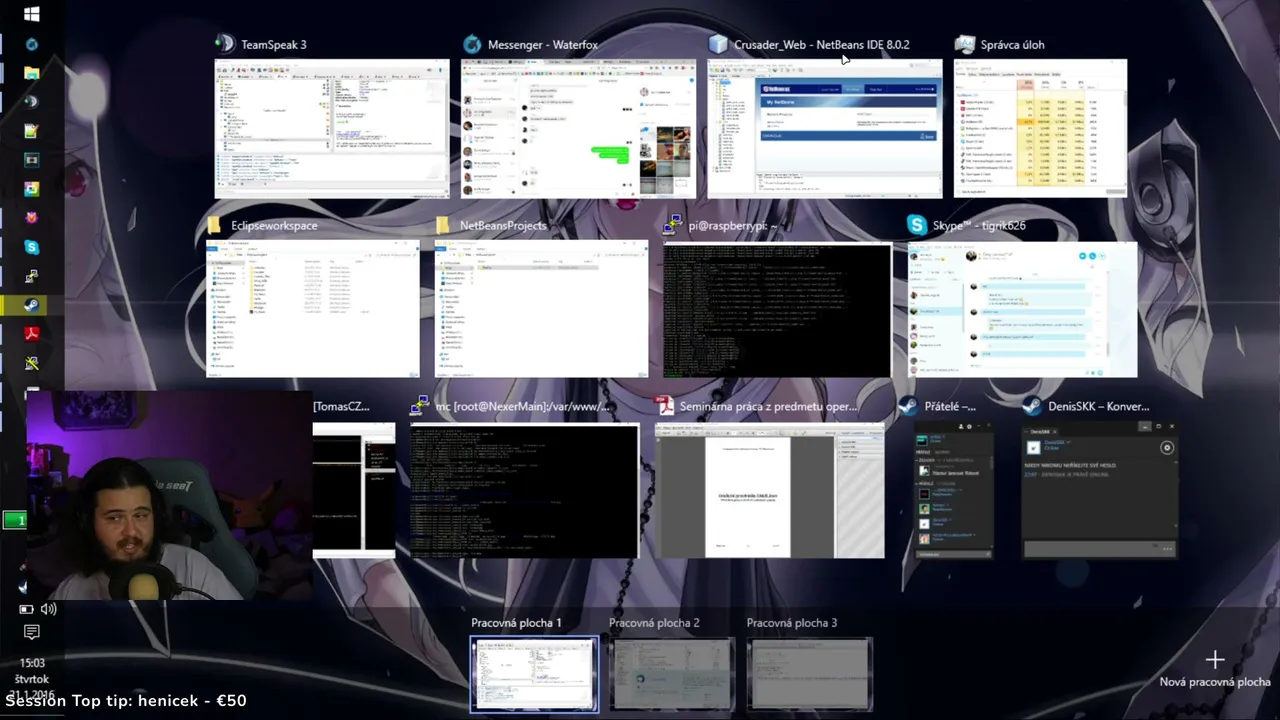Click the folder icon beside Eclipseworkspace
The height and width of the screenshot is (720, 1280).
pyautogui.click(x=215, y=225)
